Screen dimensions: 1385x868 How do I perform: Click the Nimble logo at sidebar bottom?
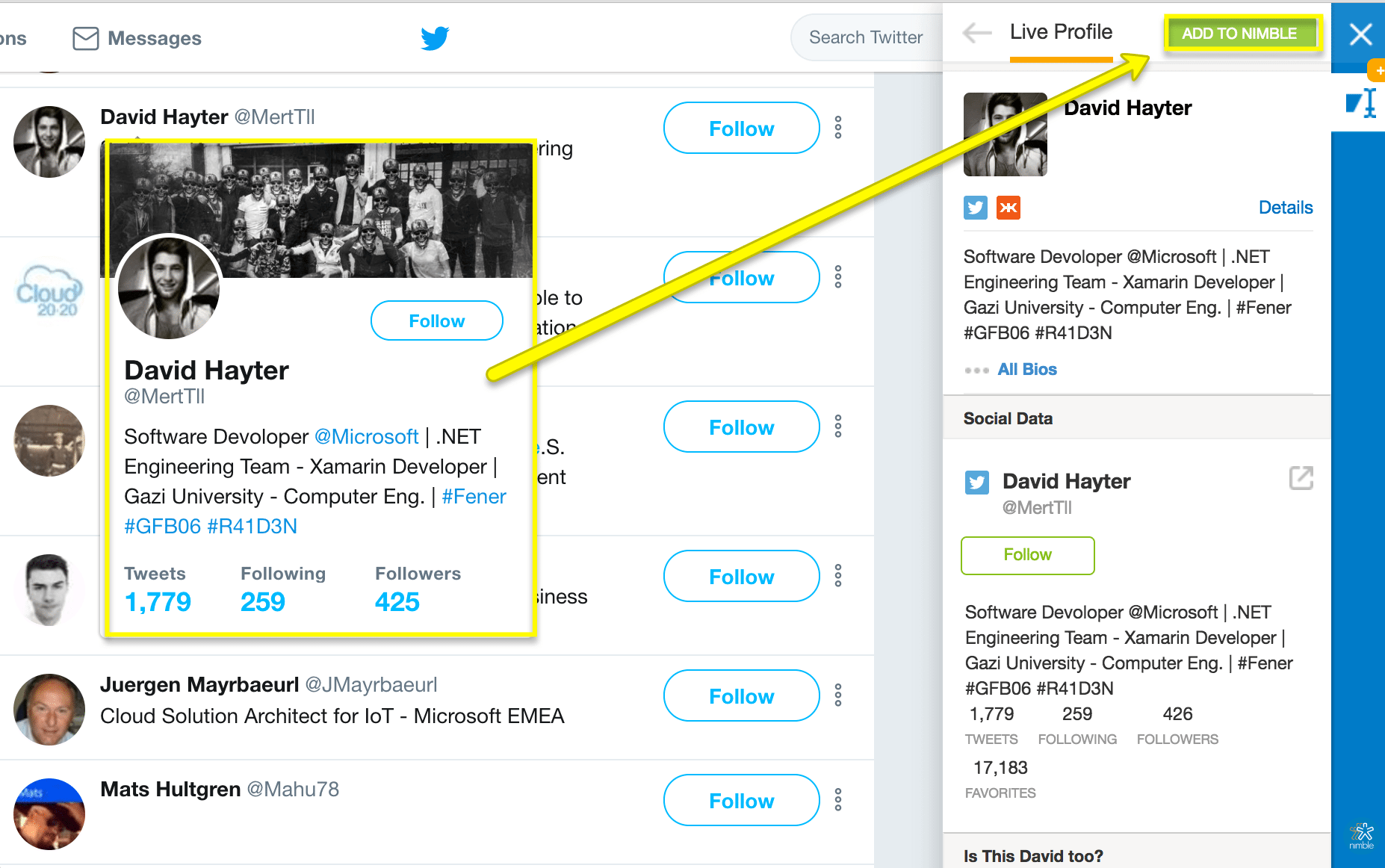[x=1361, y=834]
